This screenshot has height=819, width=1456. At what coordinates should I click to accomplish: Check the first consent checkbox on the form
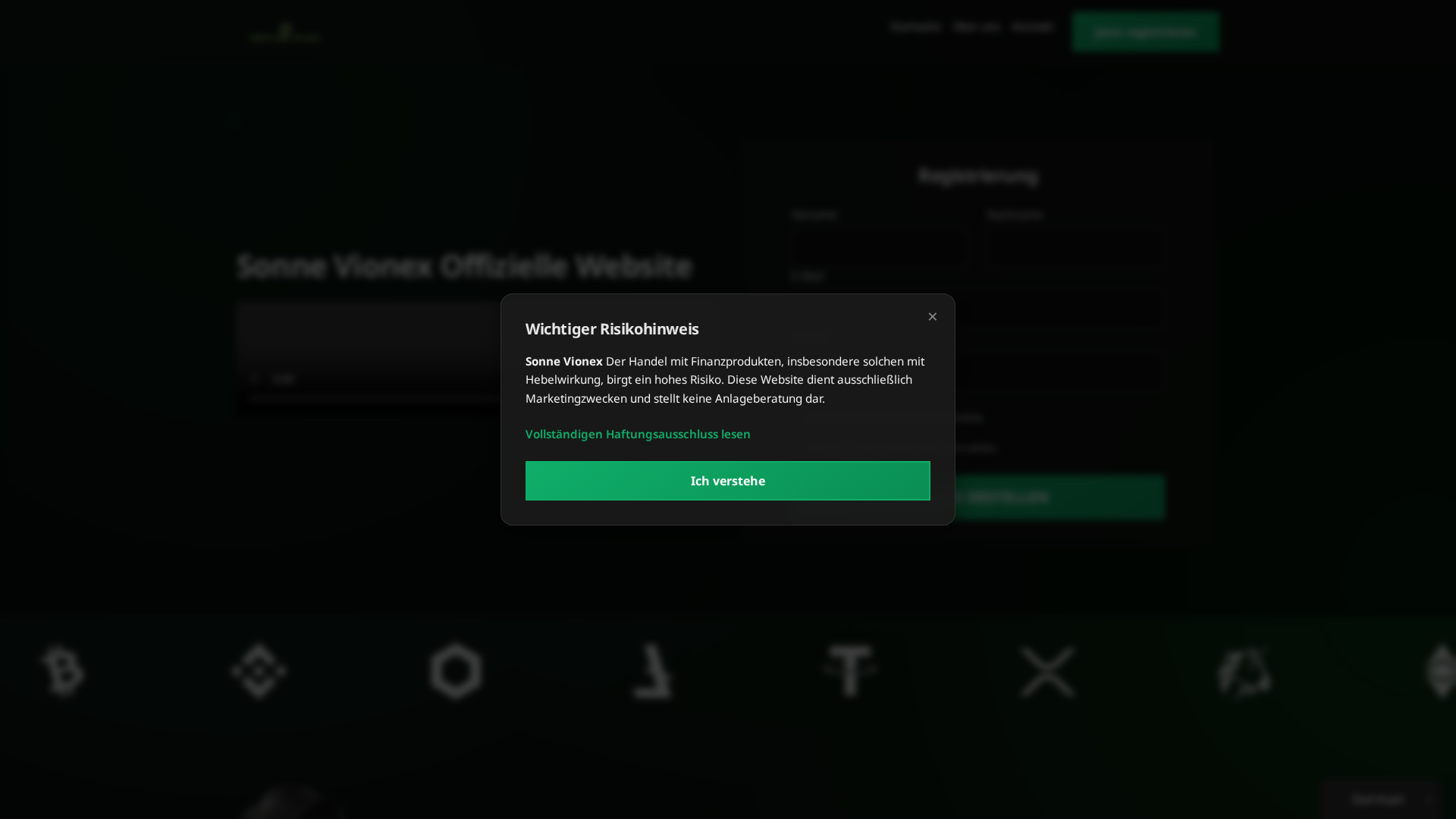click(x=800, y=417)
